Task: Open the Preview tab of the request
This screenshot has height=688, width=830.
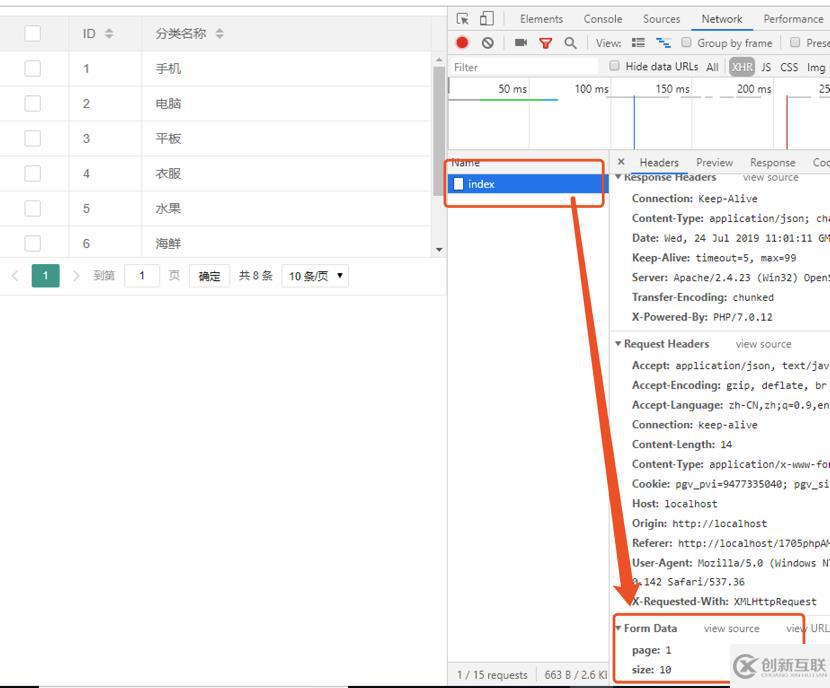Action: click(714, 162)
